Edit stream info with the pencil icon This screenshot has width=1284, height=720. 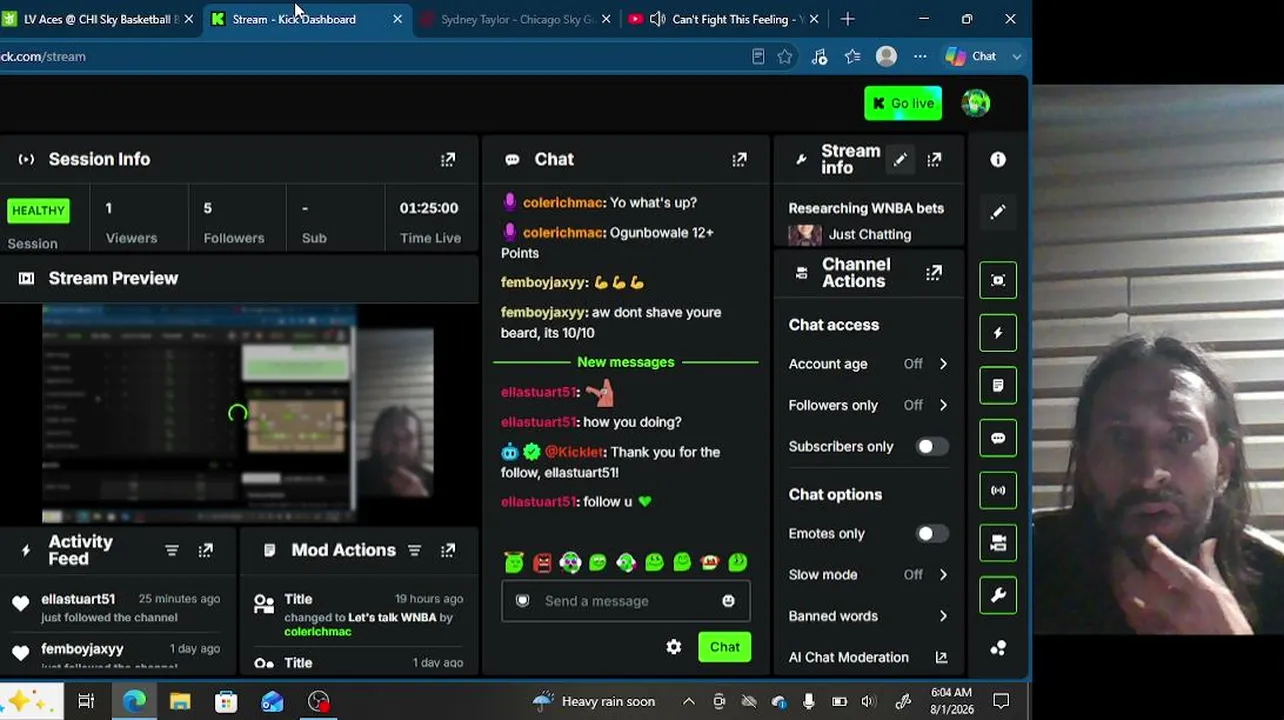(x=900, y=160)
